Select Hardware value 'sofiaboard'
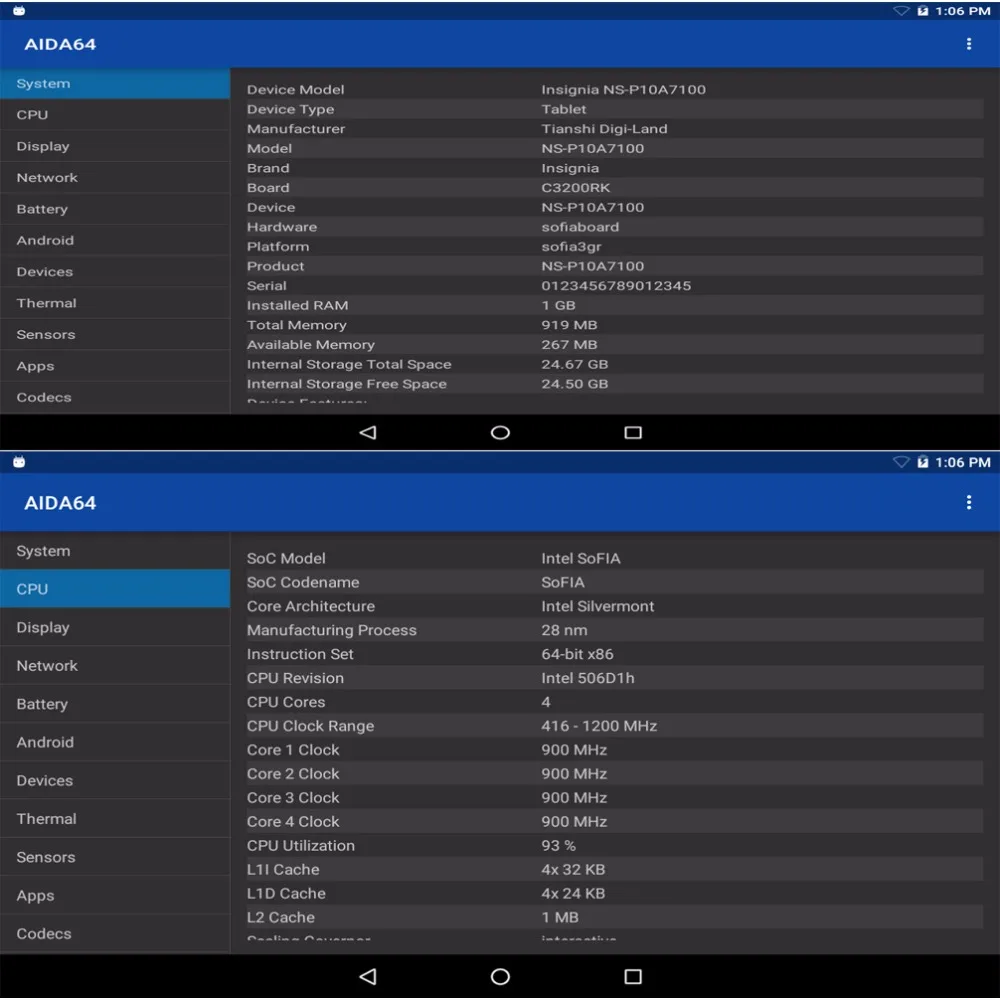 tap(580, 227)
